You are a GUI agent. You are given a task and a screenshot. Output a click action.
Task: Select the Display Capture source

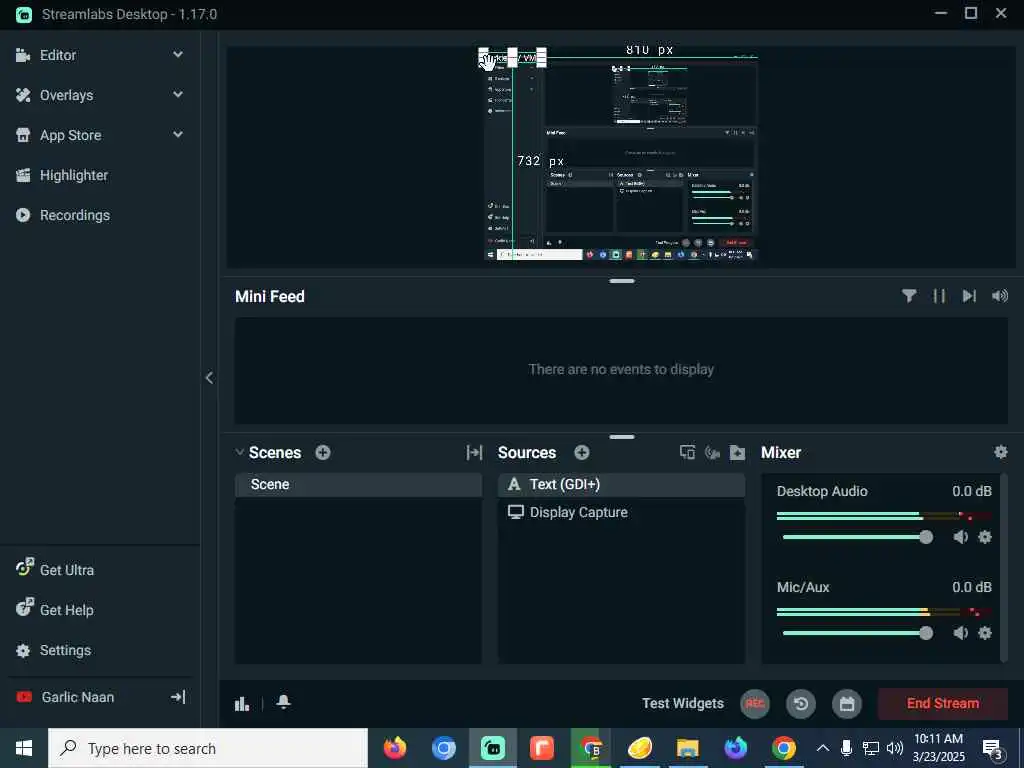click(x=621, y=513)
